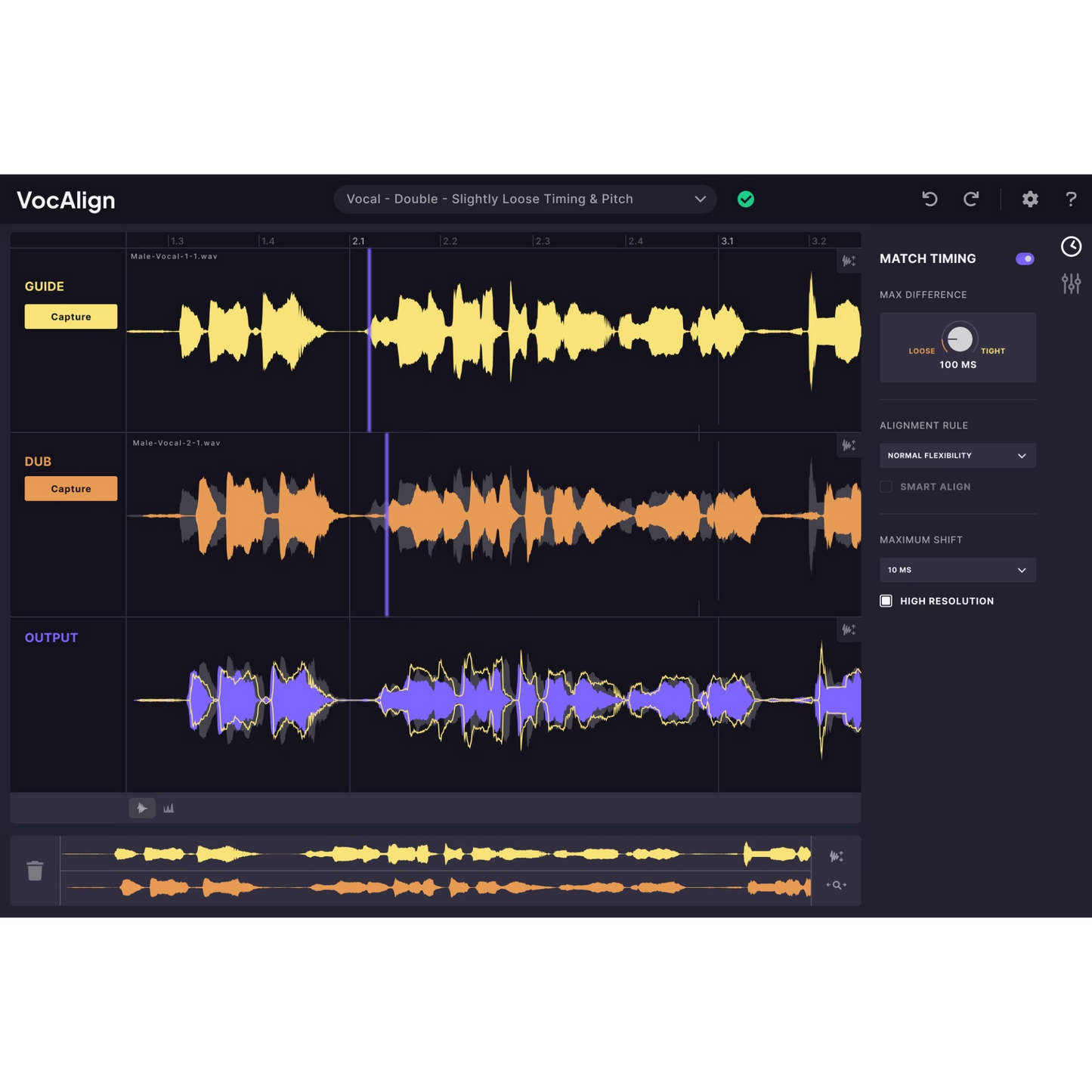Capture audio for the Dub track

(x=70, y=488)
